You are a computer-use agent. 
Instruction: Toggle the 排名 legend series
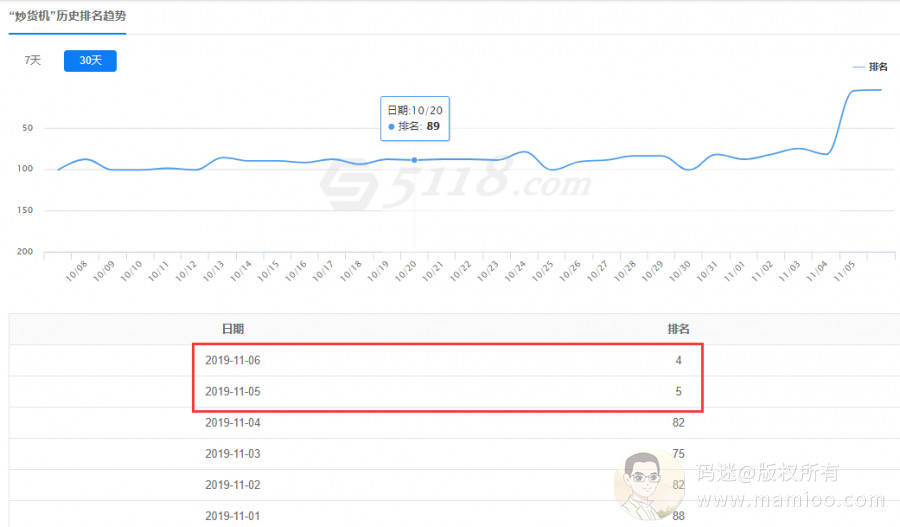[x=870, y=67]
